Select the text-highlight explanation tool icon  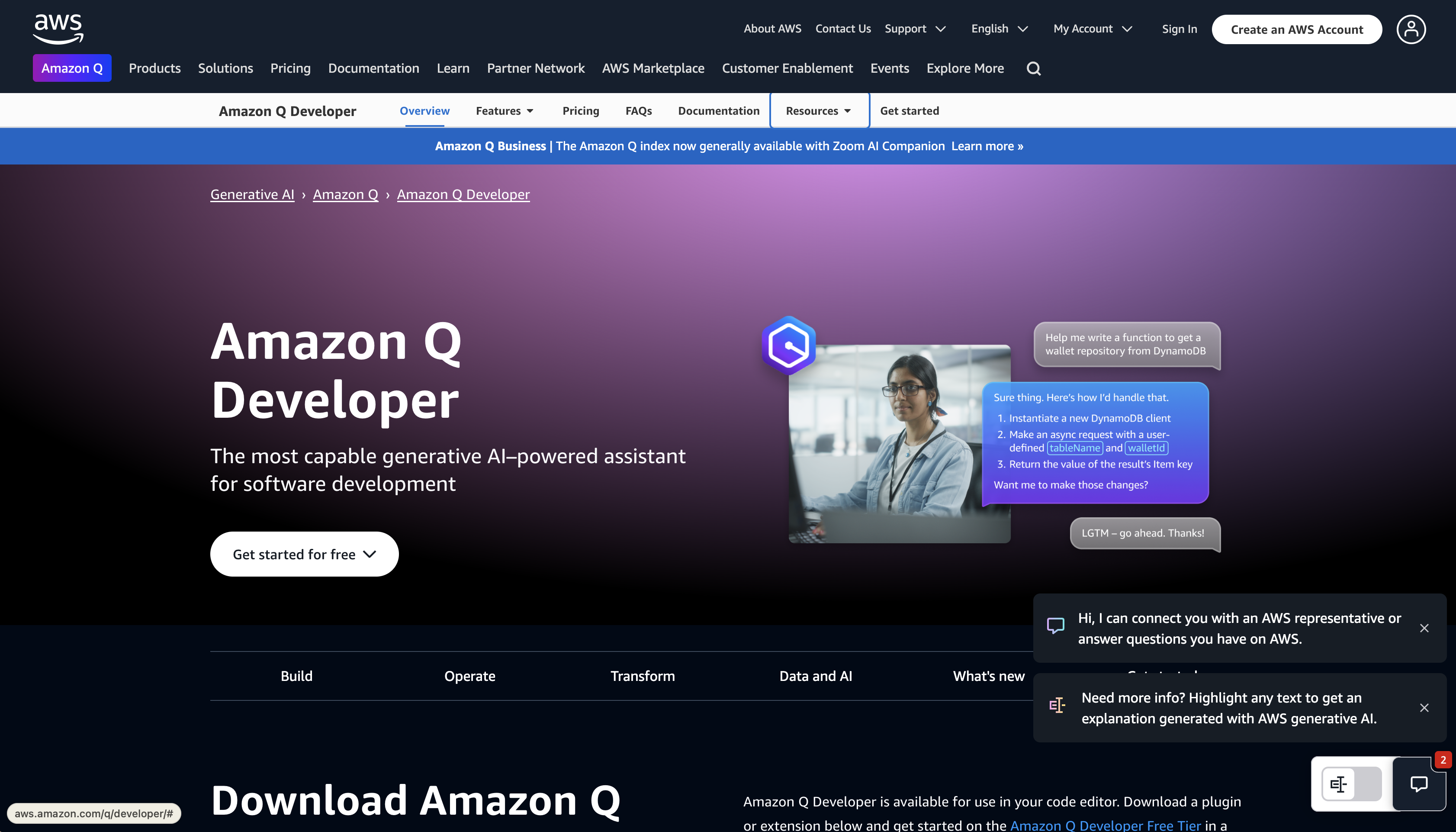[x=1338, y=784]
